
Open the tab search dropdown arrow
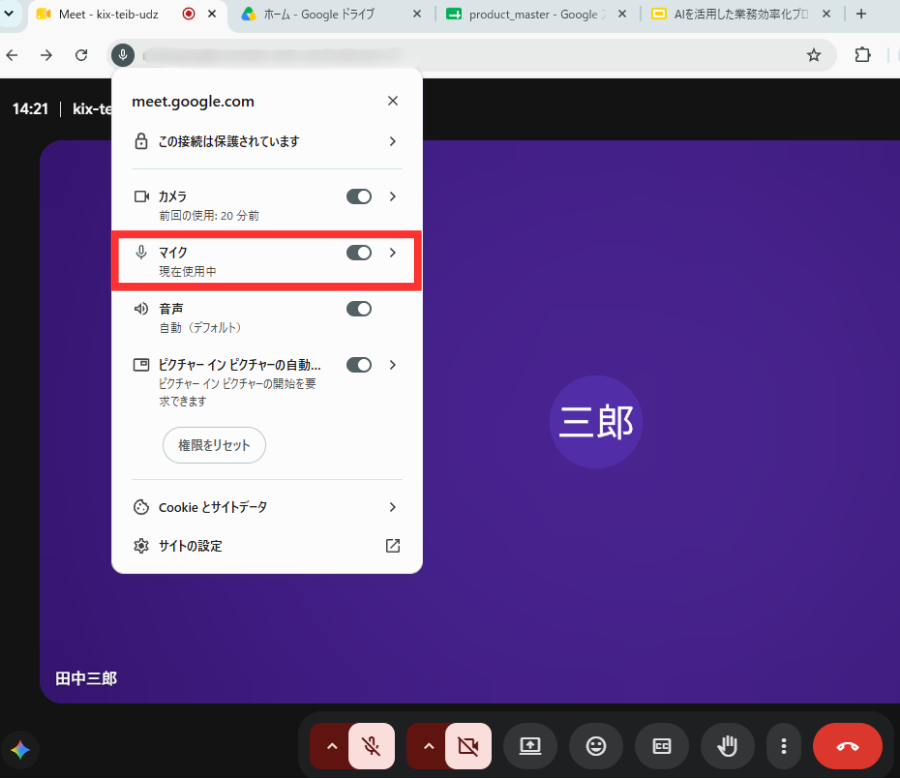[x=9, y=13]
